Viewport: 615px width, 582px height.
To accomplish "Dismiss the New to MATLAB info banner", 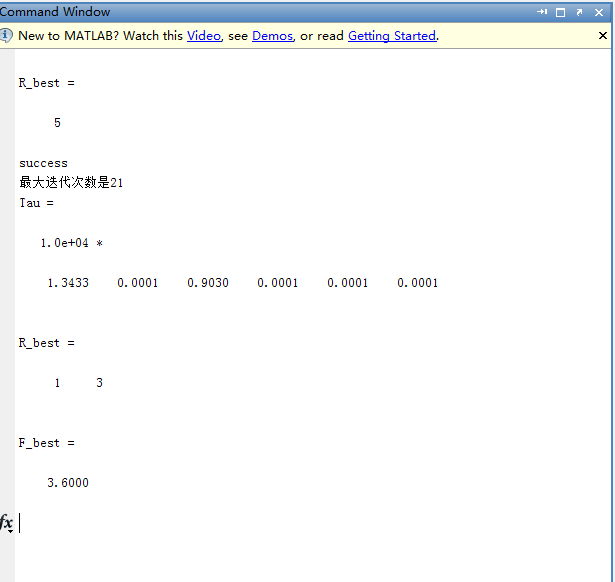I will pyautogui.click(x=603, y=36).
